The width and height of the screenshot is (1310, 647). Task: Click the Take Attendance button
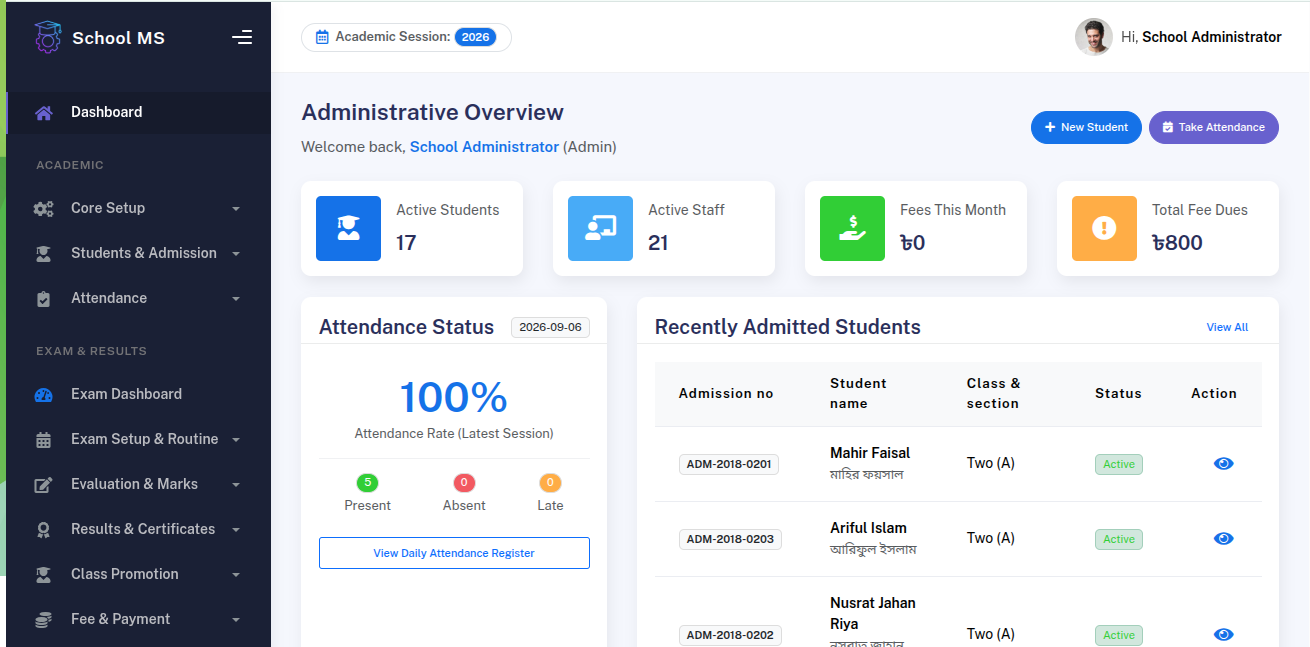(1214, 127)
